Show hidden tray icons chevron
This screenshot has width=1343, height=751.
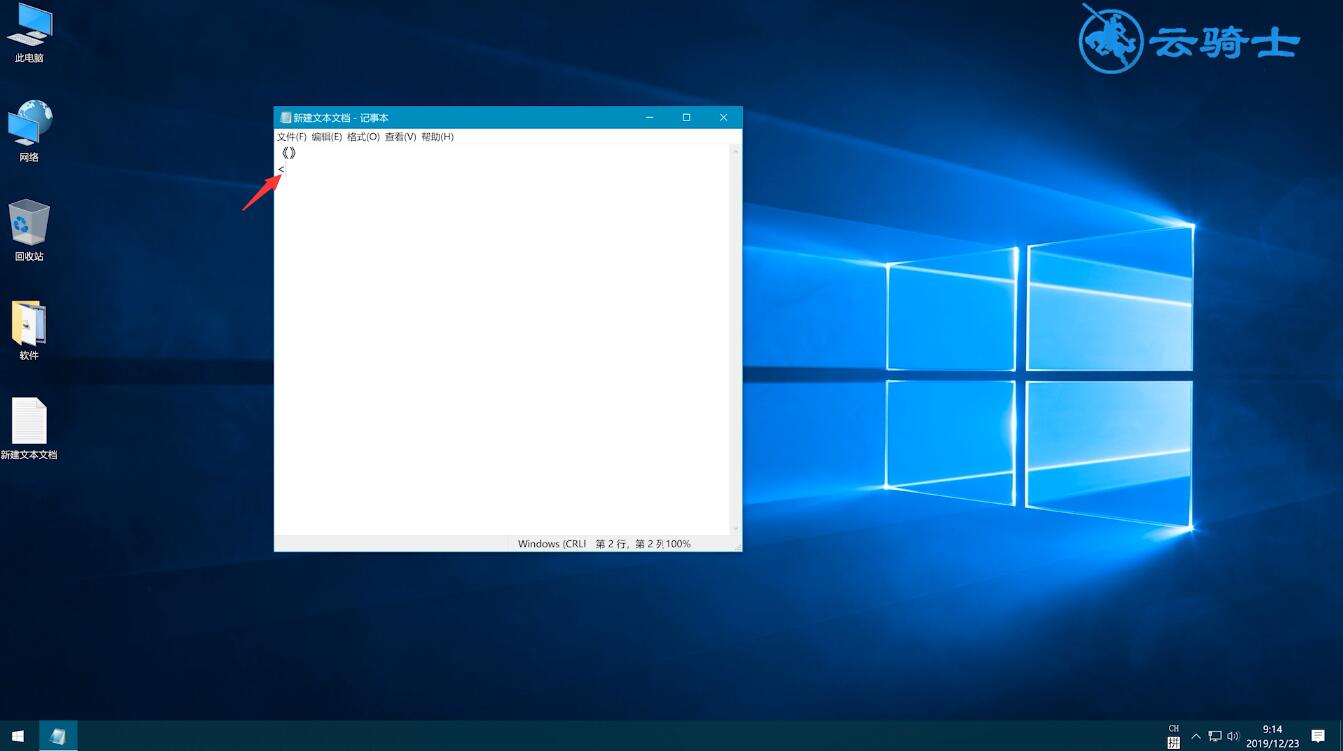[x=1196, y=736]
